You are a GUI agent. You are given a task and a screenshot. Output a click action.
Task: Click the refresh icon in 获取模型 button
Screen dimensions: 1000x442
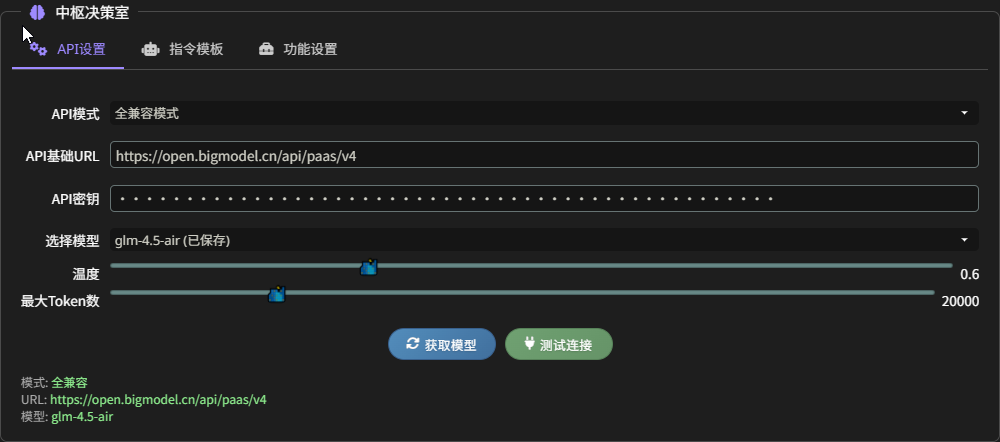[412, 344]
